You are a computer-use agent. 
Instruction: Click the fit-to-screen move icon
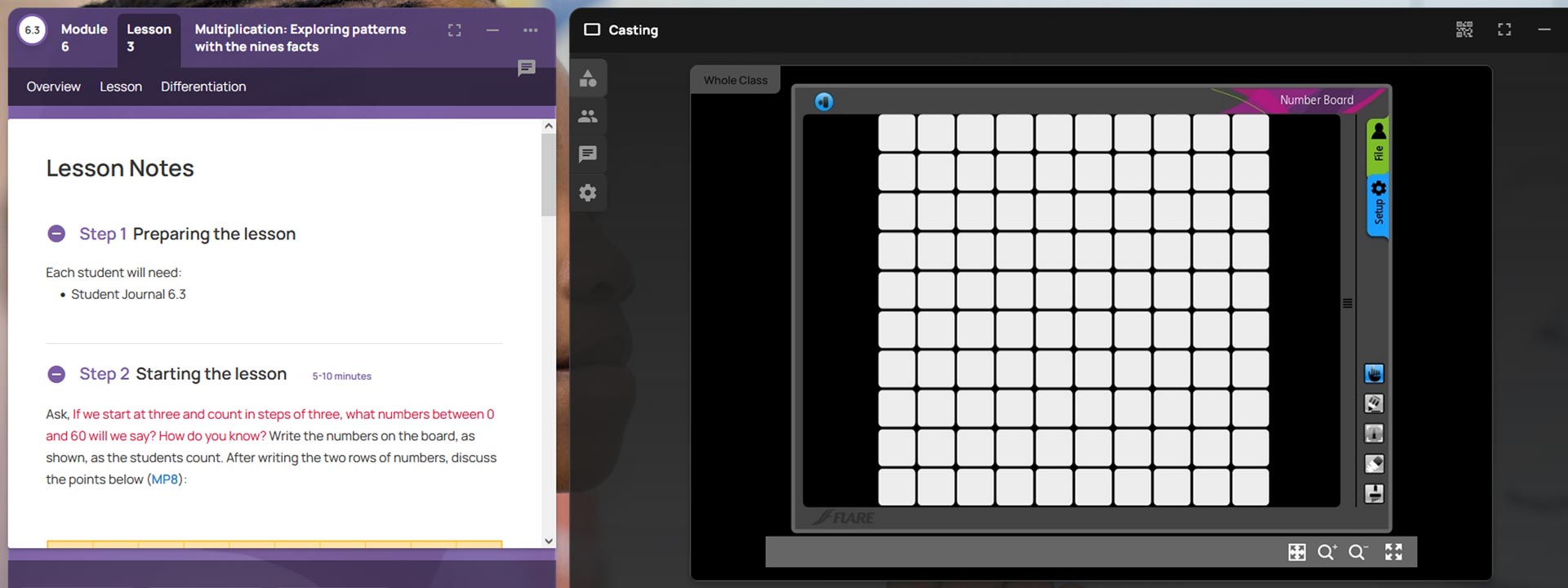coord(1297,552)
